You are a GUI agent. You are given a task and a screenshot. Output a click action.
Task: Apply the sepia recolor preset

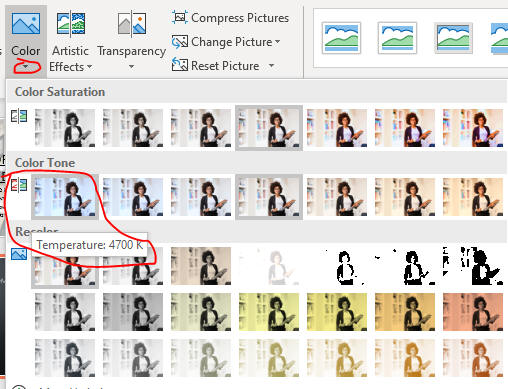point(201,266)
